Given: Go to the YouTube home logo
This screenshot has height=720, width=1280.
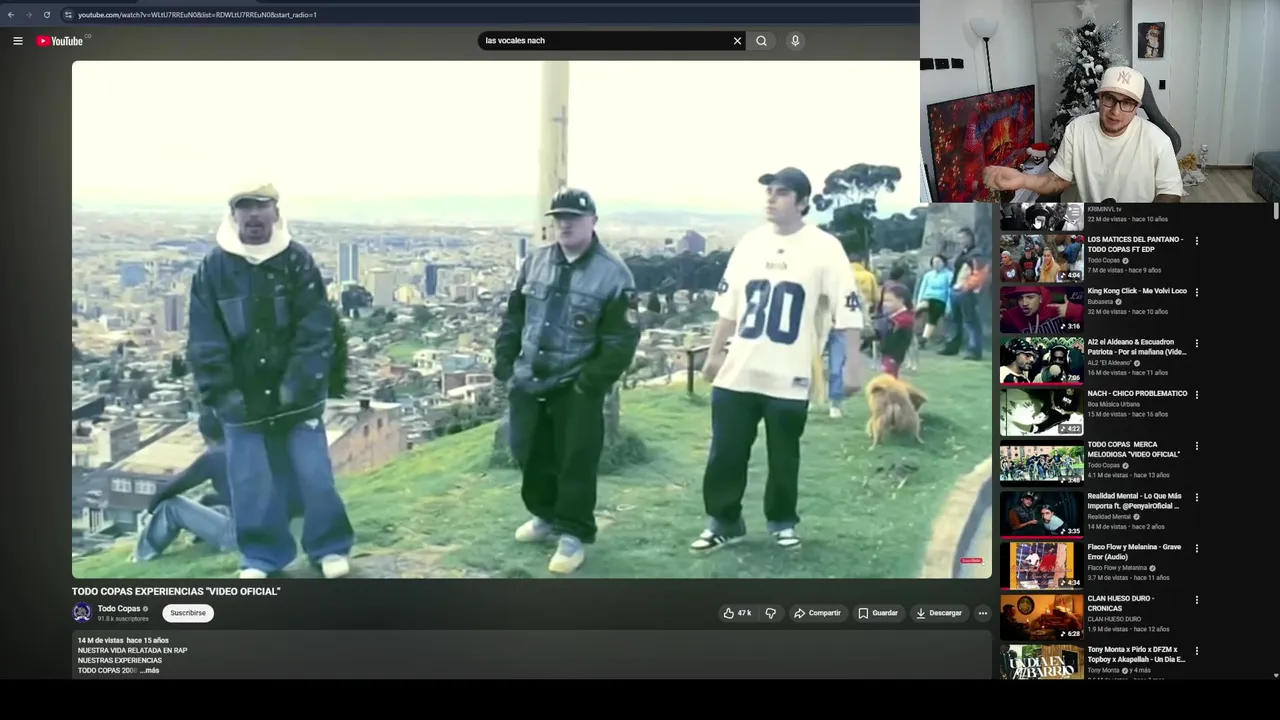Looking at the screenshot, I should click(x=60, y=41).
